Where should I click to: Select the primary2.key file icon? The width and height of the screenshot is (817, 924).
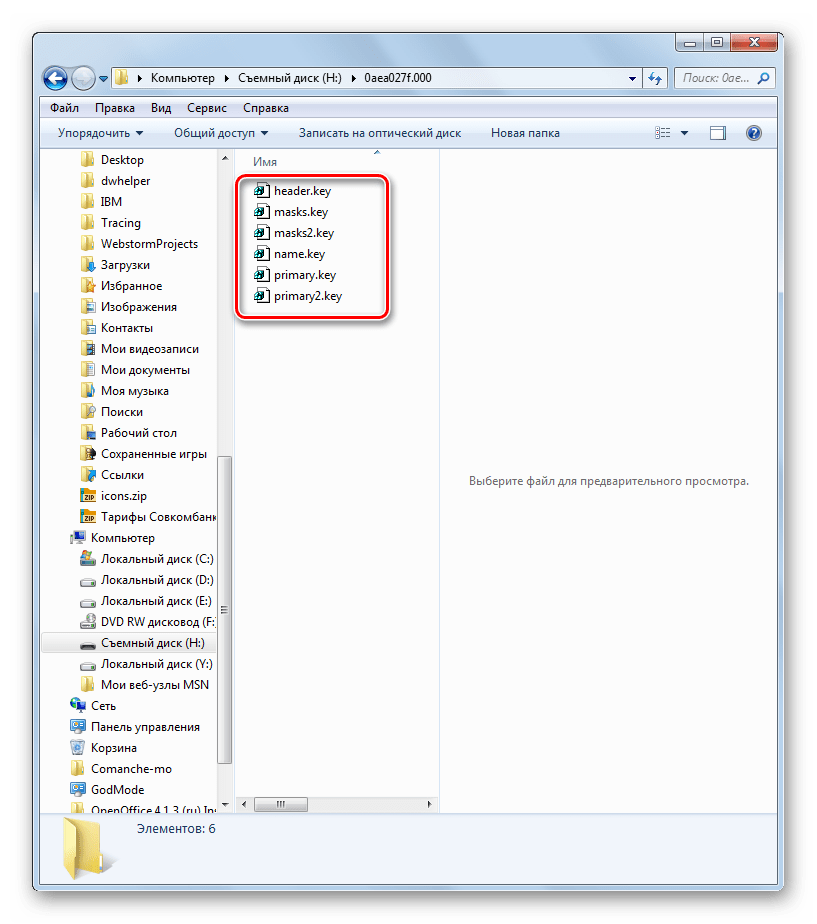pos(262,296)
